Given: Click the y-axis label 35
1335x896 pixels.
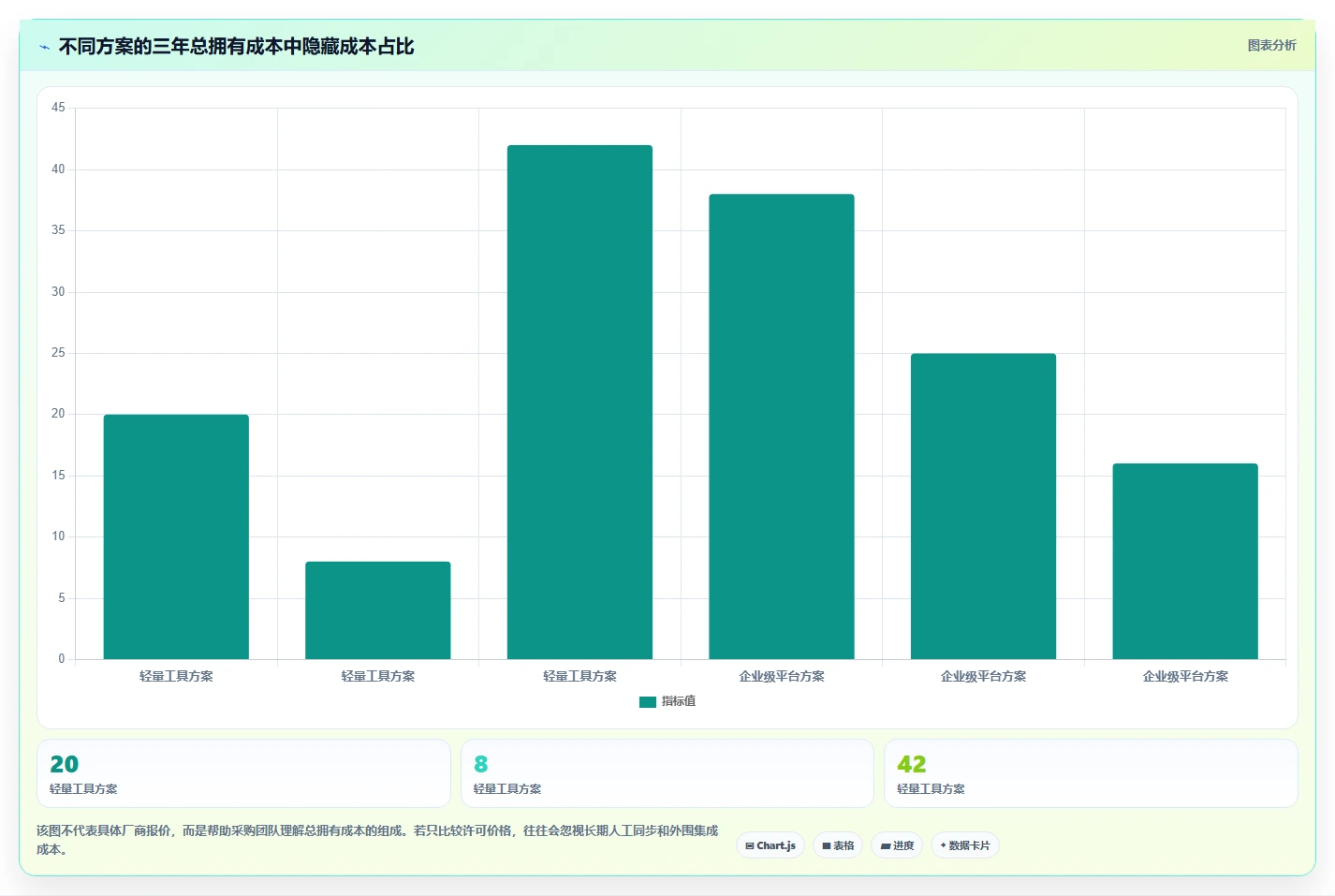Looking at the screenshot, I should click(x=58, y=230).
